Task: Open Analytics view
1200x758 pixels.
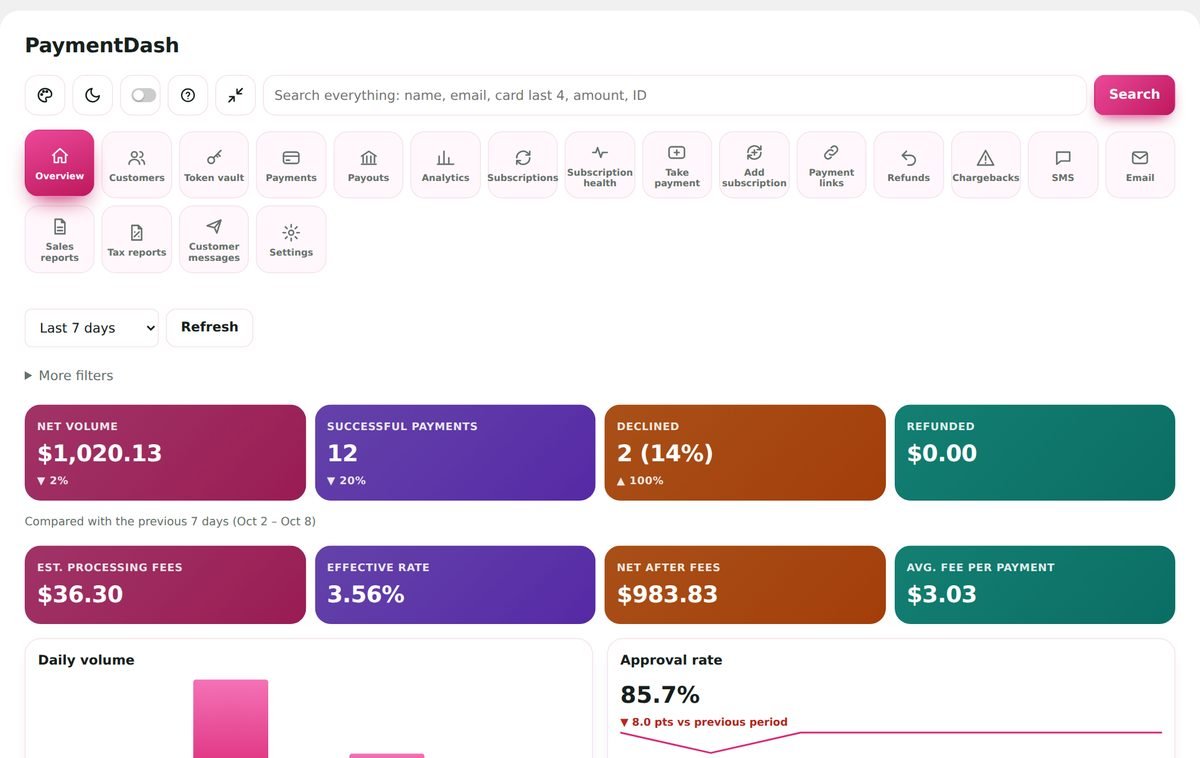Action: point(445,165)
